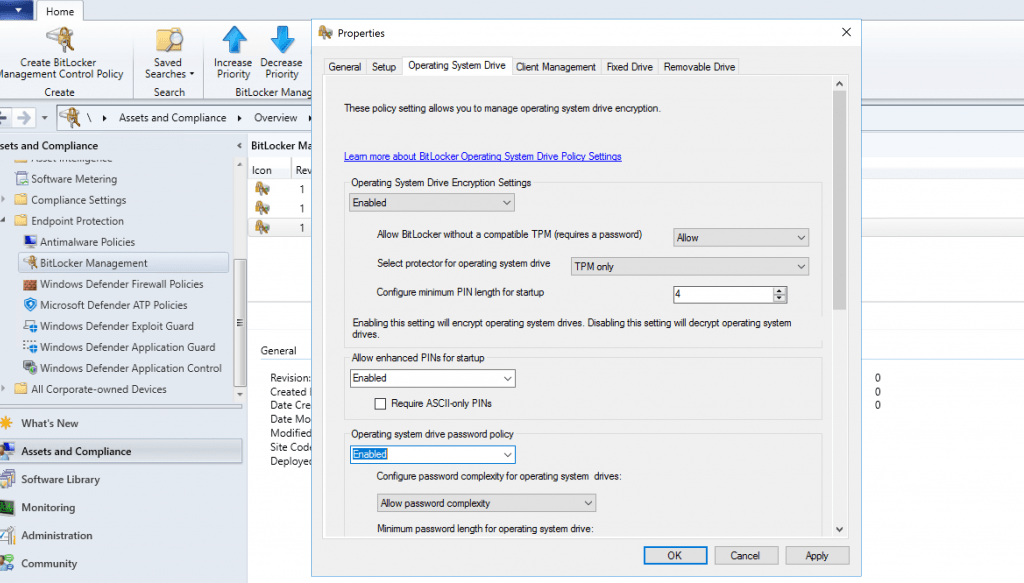This screenshot has height=583, width=1024.
Task: Click Overview in the breadcrumb path
Action: (276, 118)
